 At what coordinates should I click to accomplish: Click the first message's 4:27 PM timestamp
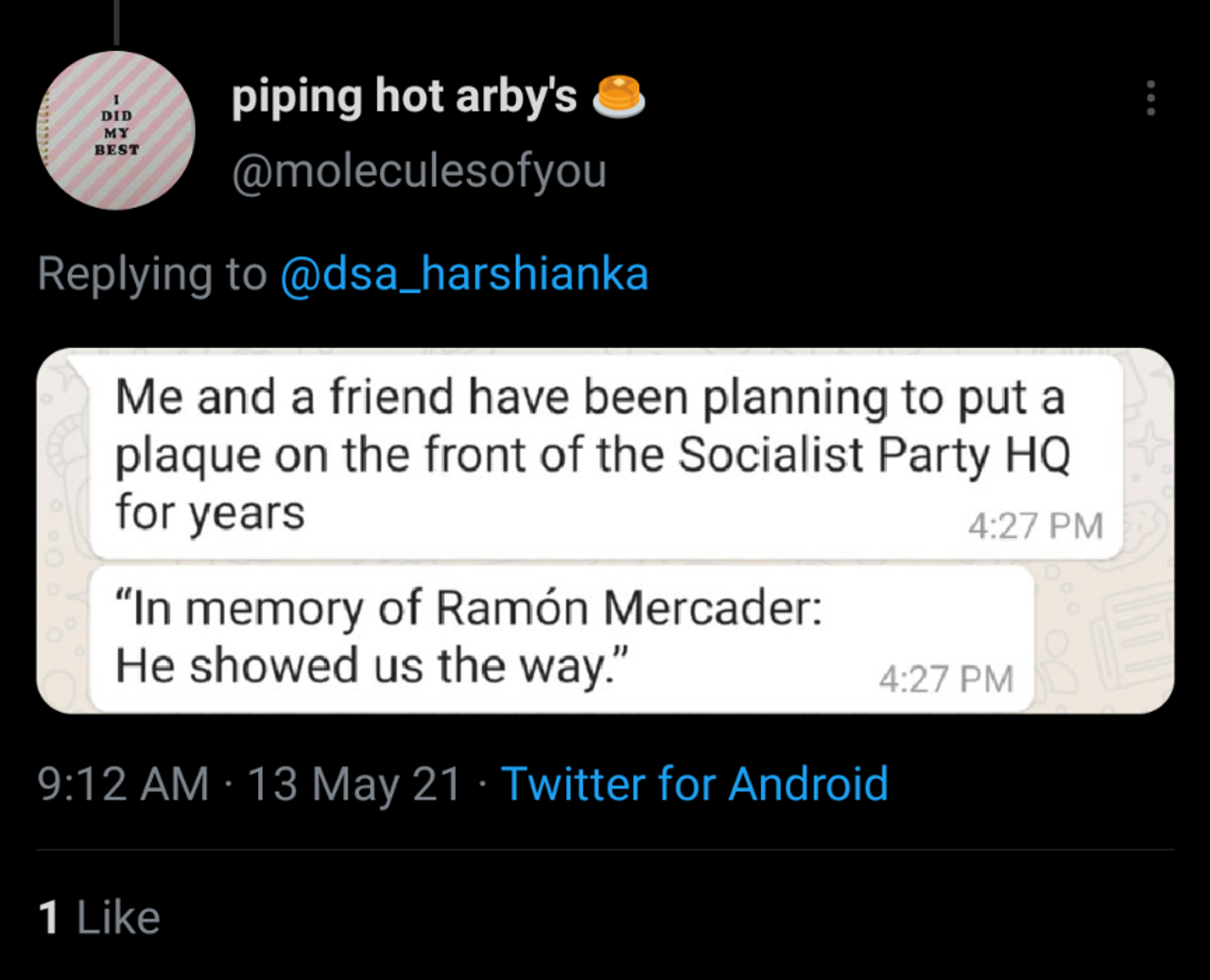pos(1035,526)
